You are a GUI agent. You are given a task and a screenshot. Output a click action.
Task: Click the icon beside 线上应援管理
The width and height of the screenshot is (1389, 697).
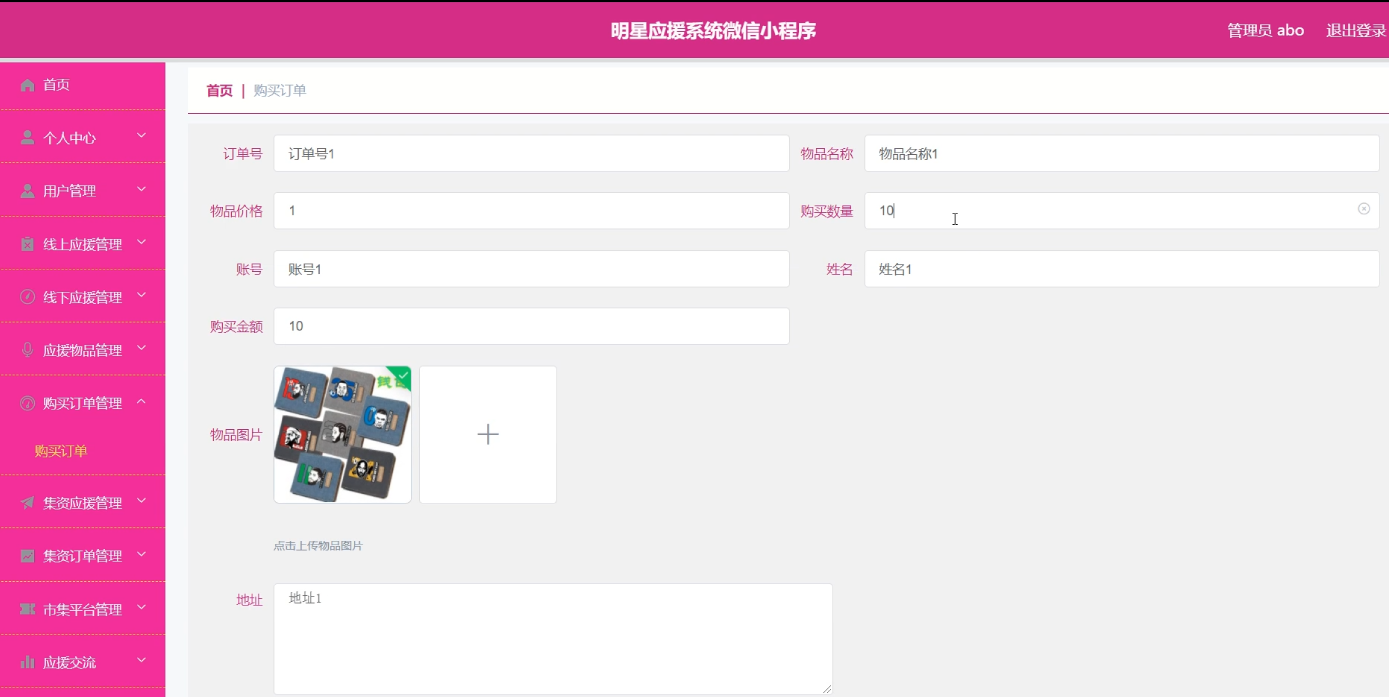(27, 244)
